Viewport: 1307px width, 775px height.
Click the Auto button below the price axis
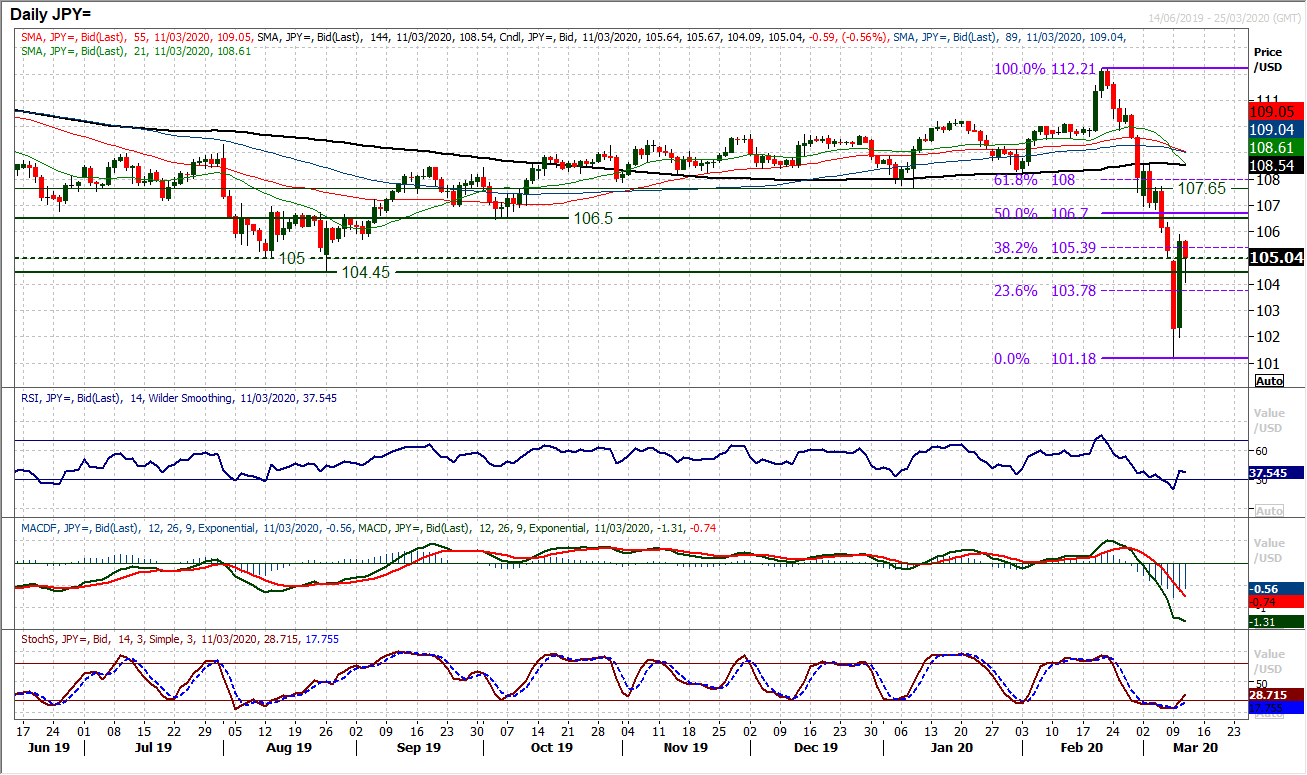pos(1269,381)
